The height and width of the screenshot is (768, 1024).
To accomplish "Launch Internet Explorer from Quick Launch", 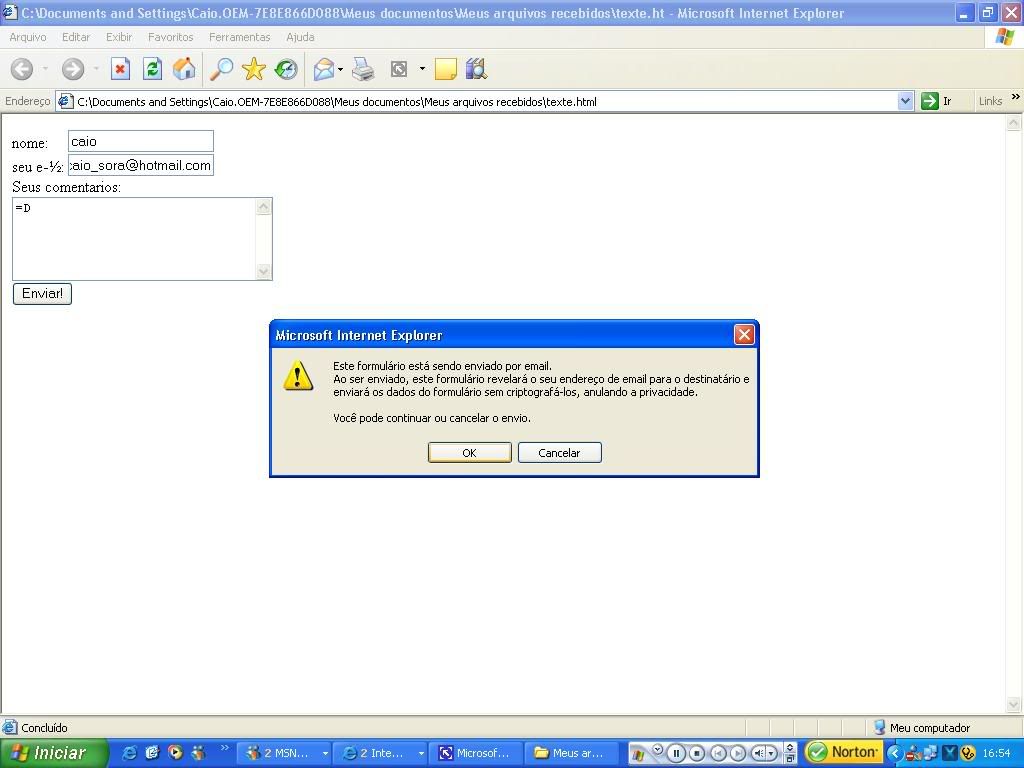I will point(129,753).
